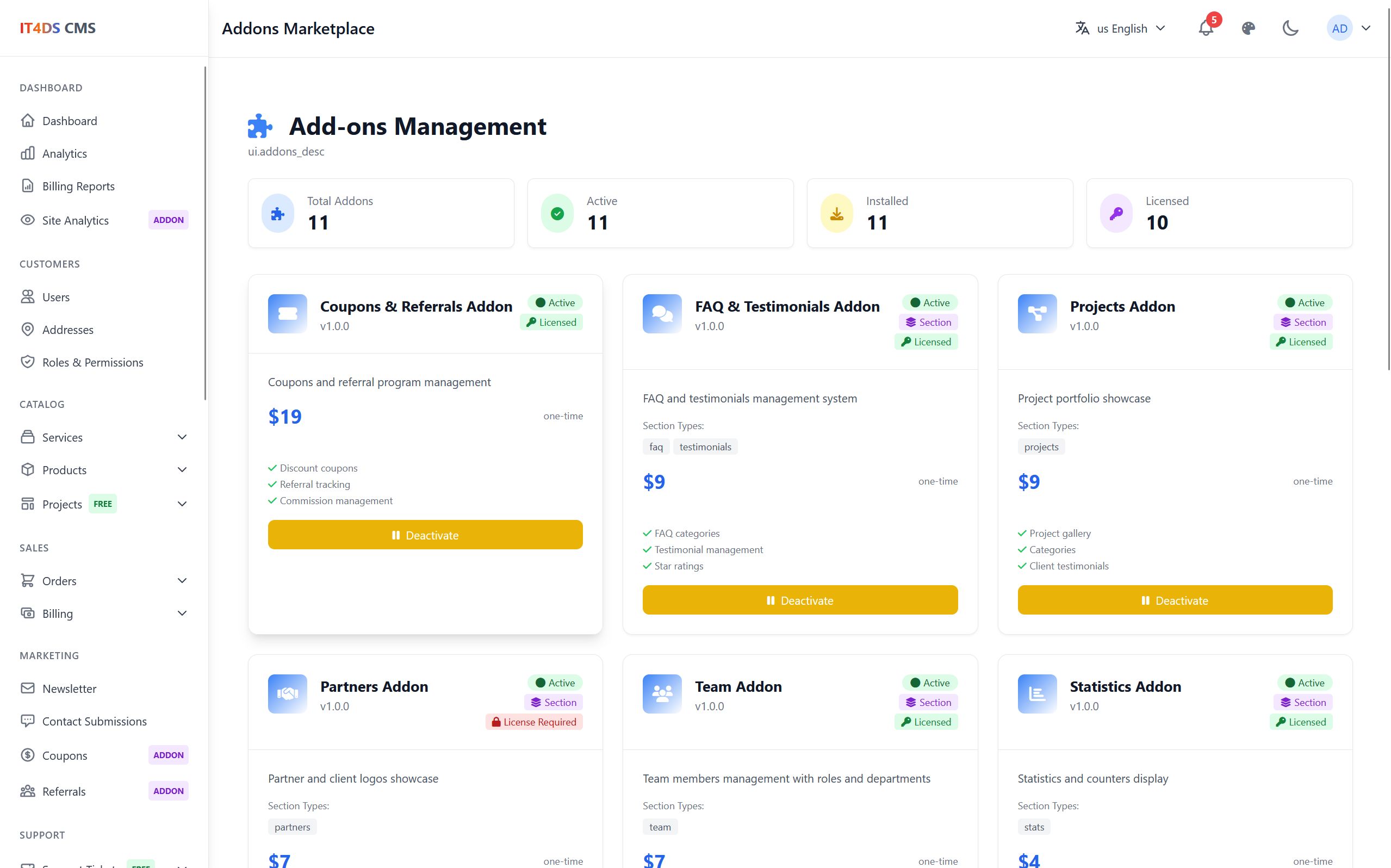The image size is (1391, 868).
Task: Open the AD user avatar menu
Action: point(1348,28)
